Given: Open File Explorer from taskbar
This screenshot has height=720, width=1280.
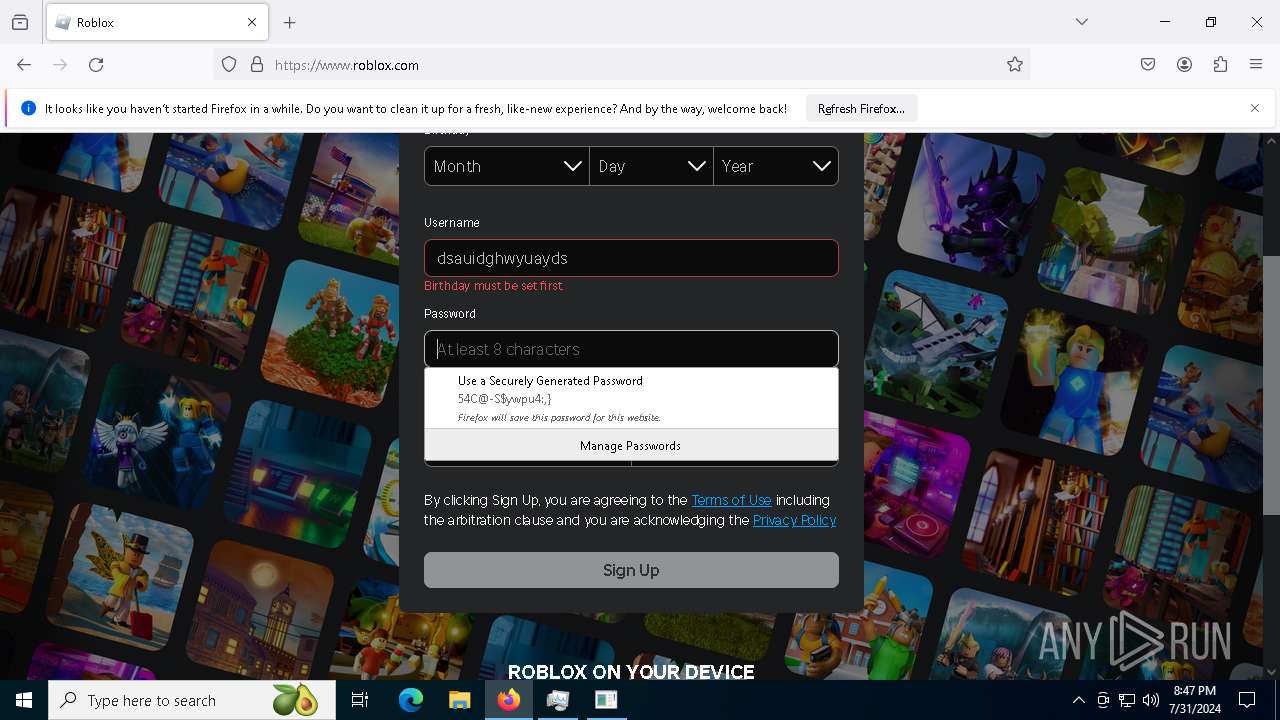Looking at the screenshot, I should pos(459,700).
